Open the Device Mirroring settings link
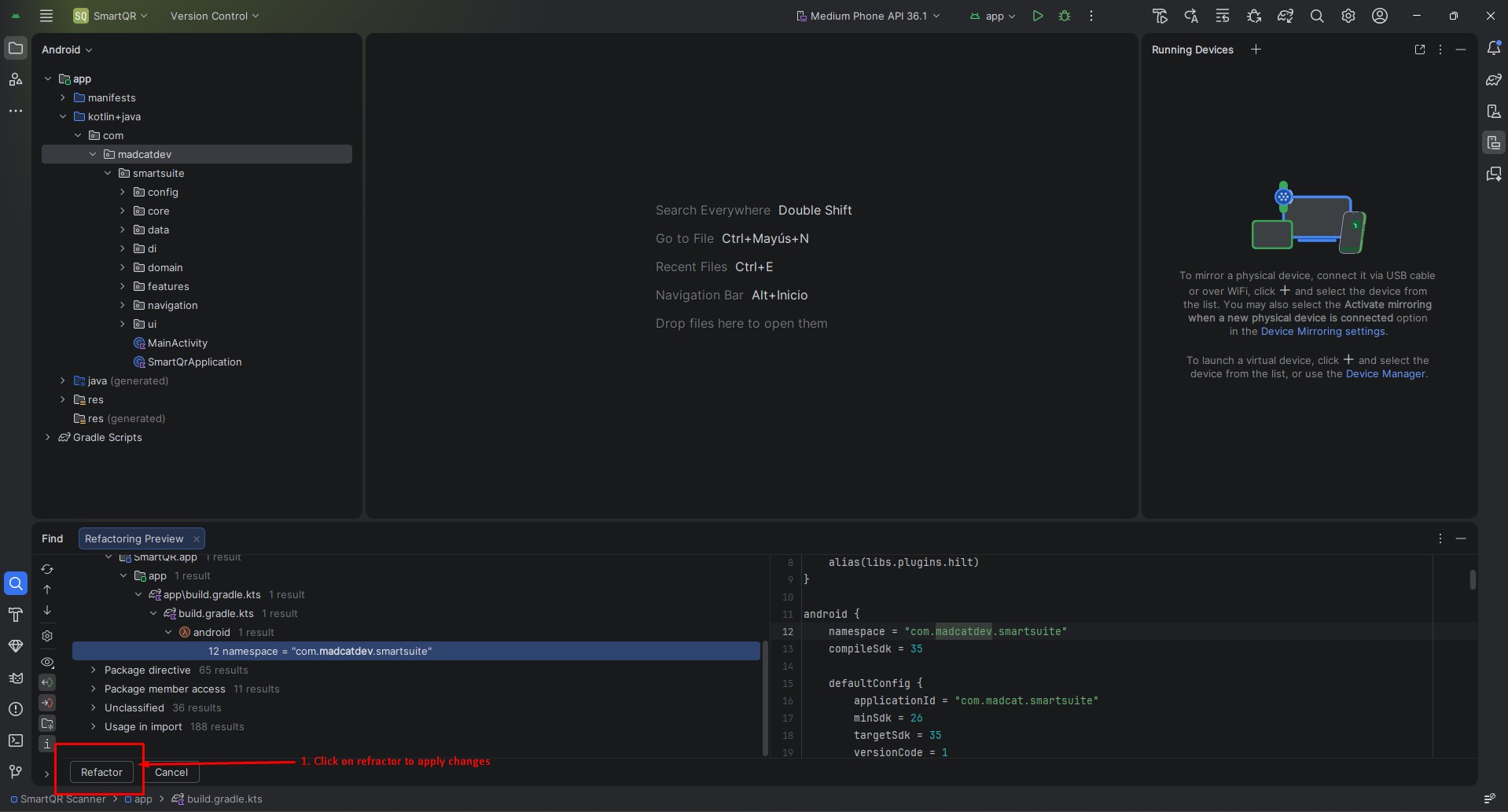The image size is (1508, 812). 1323,332
